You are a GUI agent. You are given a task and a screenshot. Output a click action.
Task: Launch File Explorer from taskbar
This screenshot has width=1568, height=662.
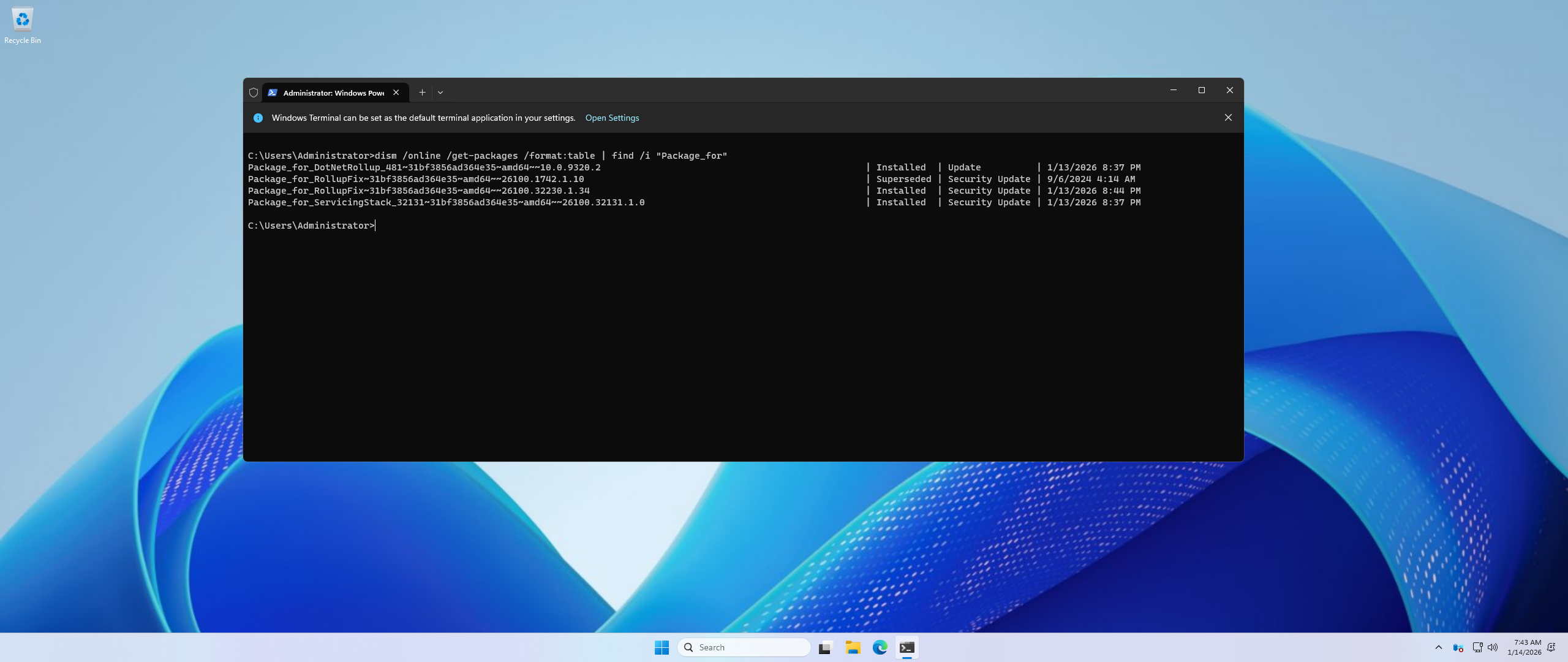click(853, 647)
